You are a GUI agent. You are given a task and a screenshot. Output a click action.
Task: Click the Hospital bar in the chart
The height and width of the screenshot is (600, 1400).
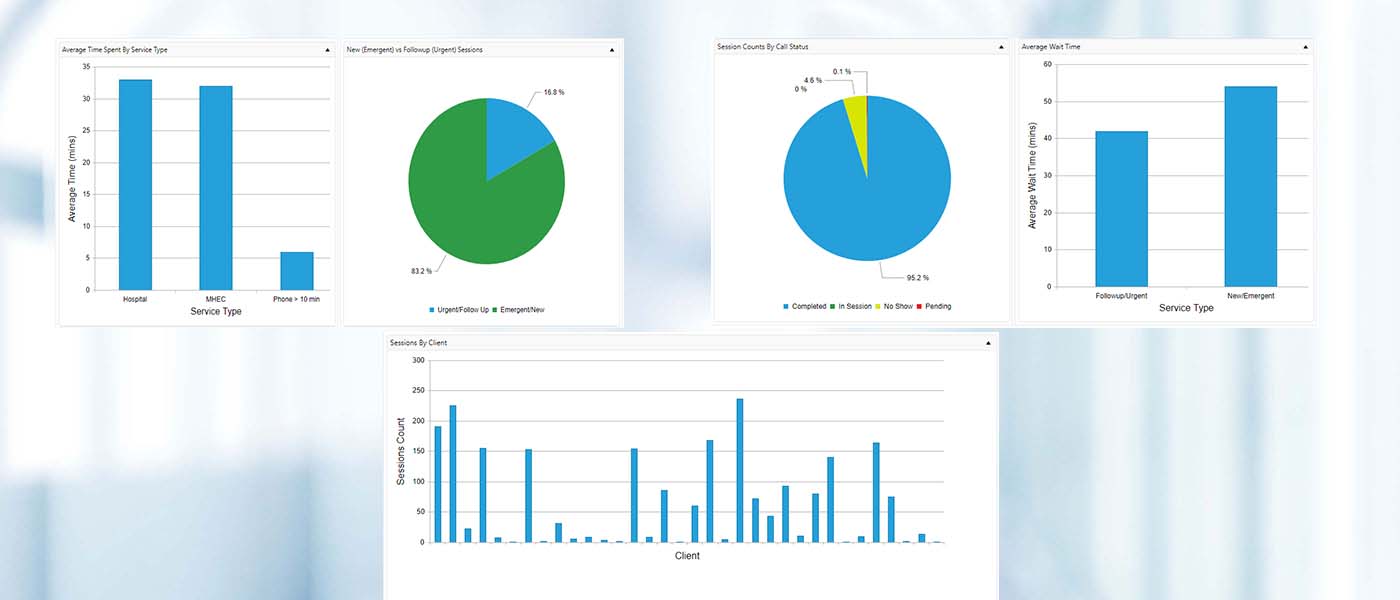(x=135, y=185)
